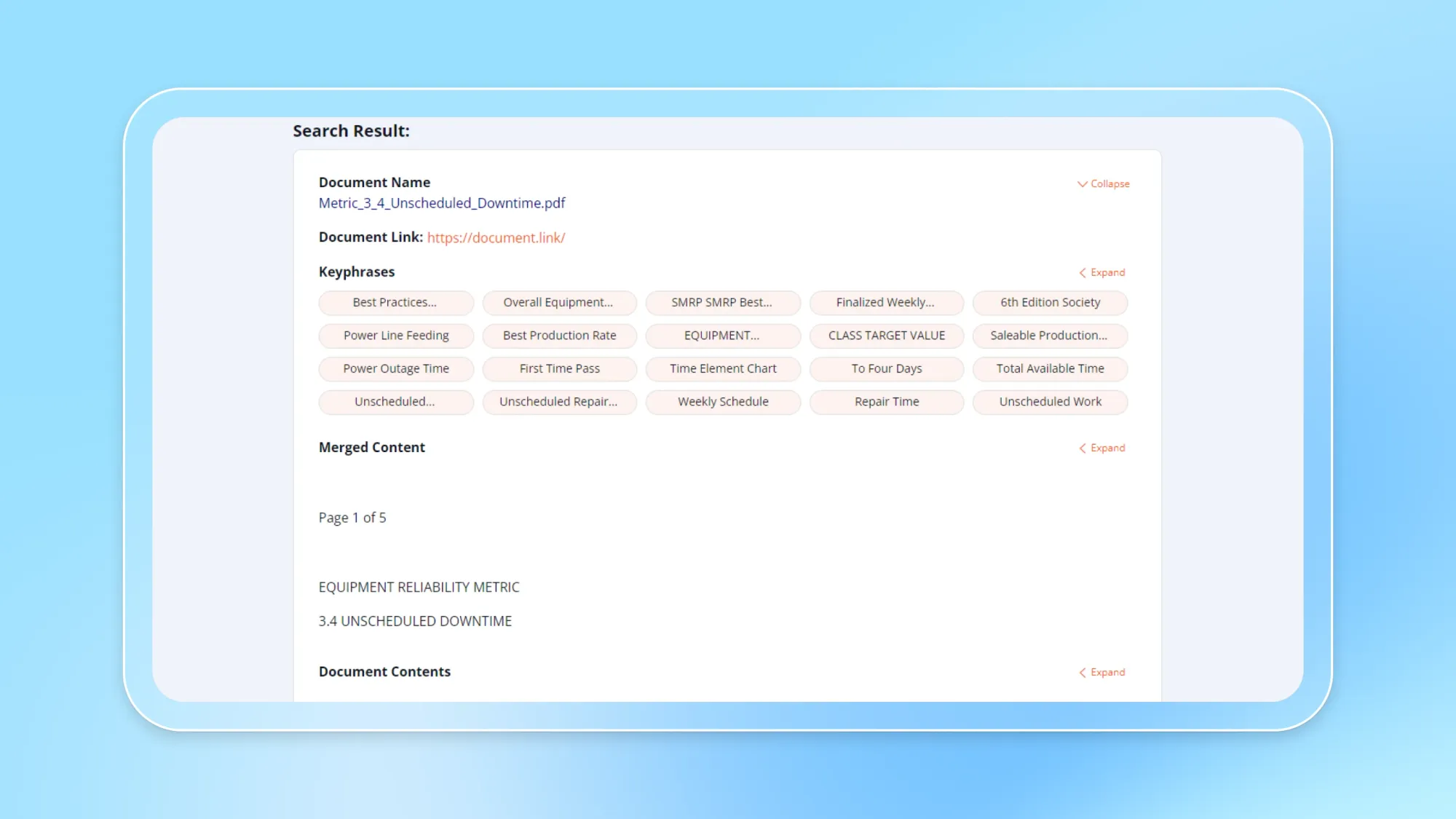1456x819 pixels.
Task: Collapse the Document Name section
Action: click(x=1102, y=183)
